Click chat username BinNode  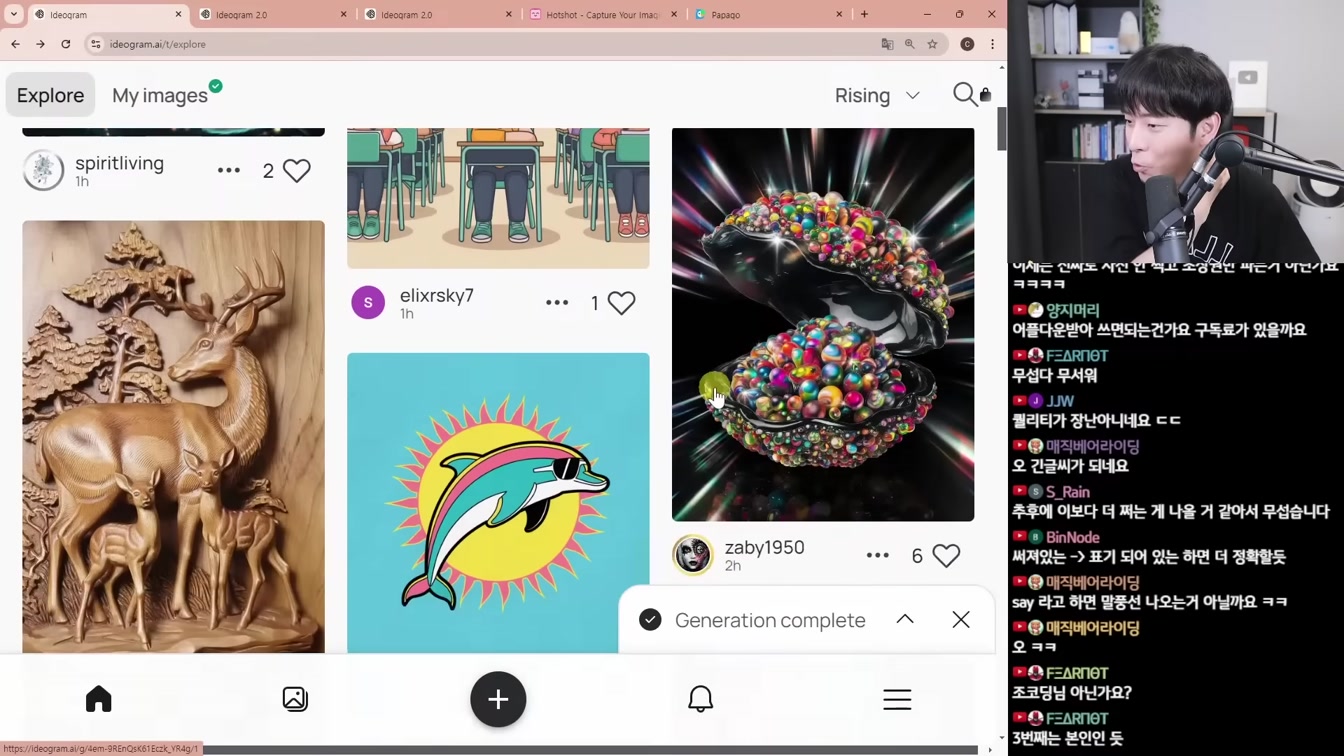pos(1072,537)
